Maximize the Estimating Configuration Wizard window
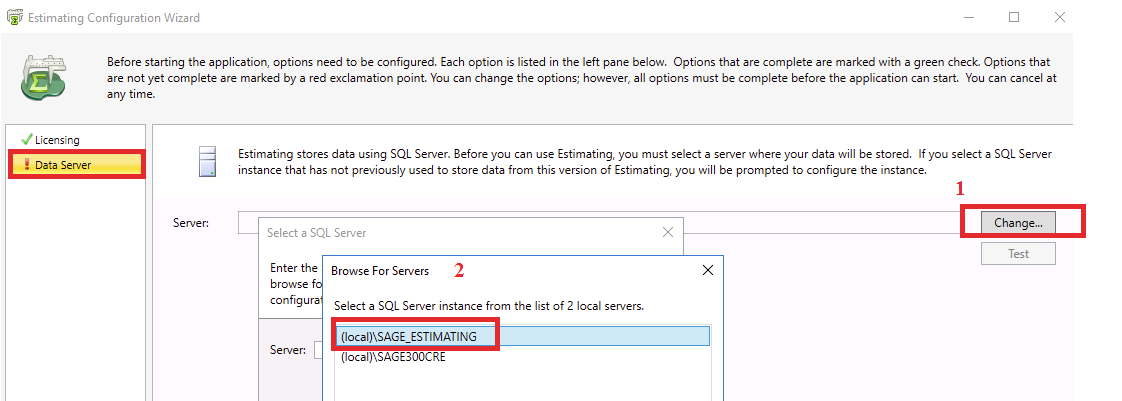The width and height of the screenshot is (1122, 401). click(x=1014, y=17)
